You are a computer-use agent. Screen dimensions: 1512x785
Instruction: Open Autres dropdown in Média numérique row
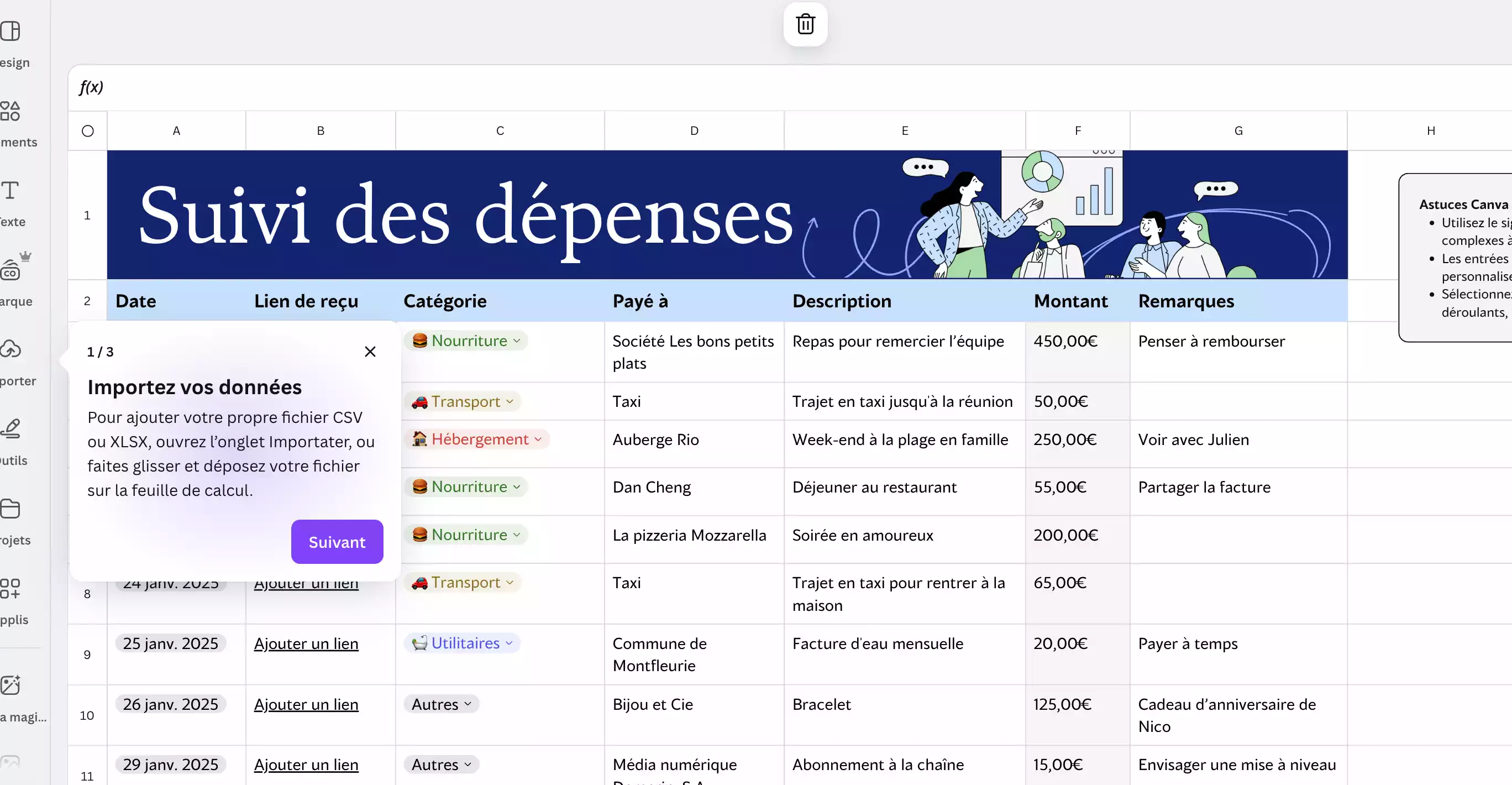[442, 765]
